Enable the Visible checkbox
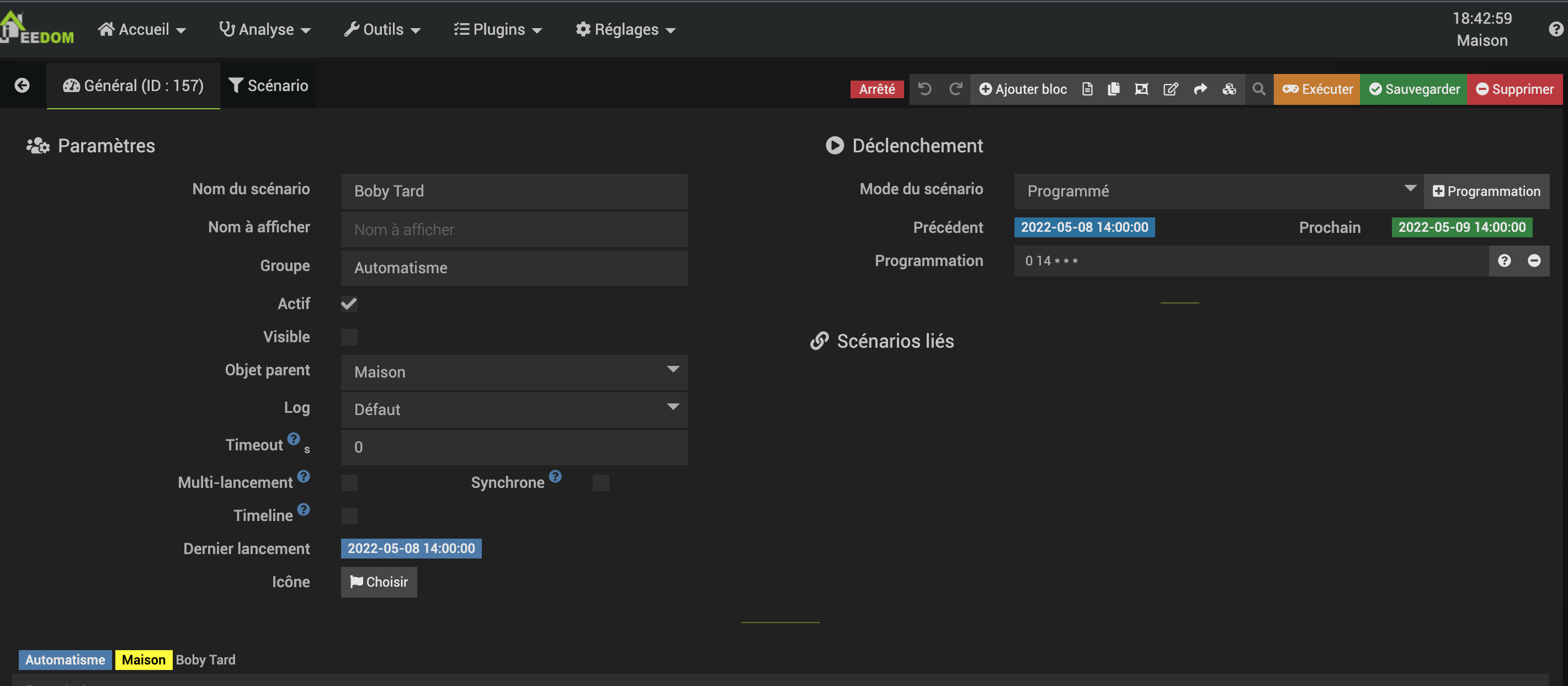 (x=349, y=337)
